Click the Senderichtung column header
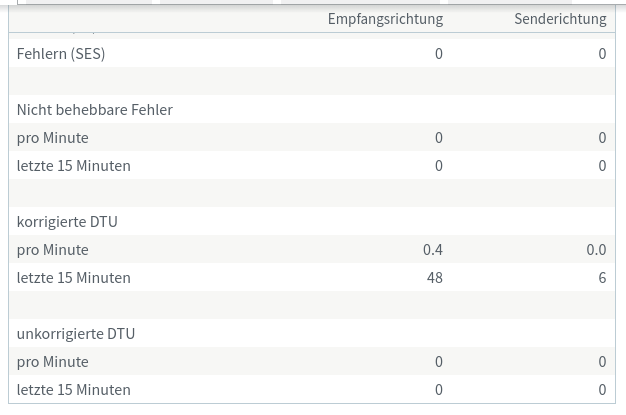The height and width of the screenshot is (415, 626). [559, 19]
